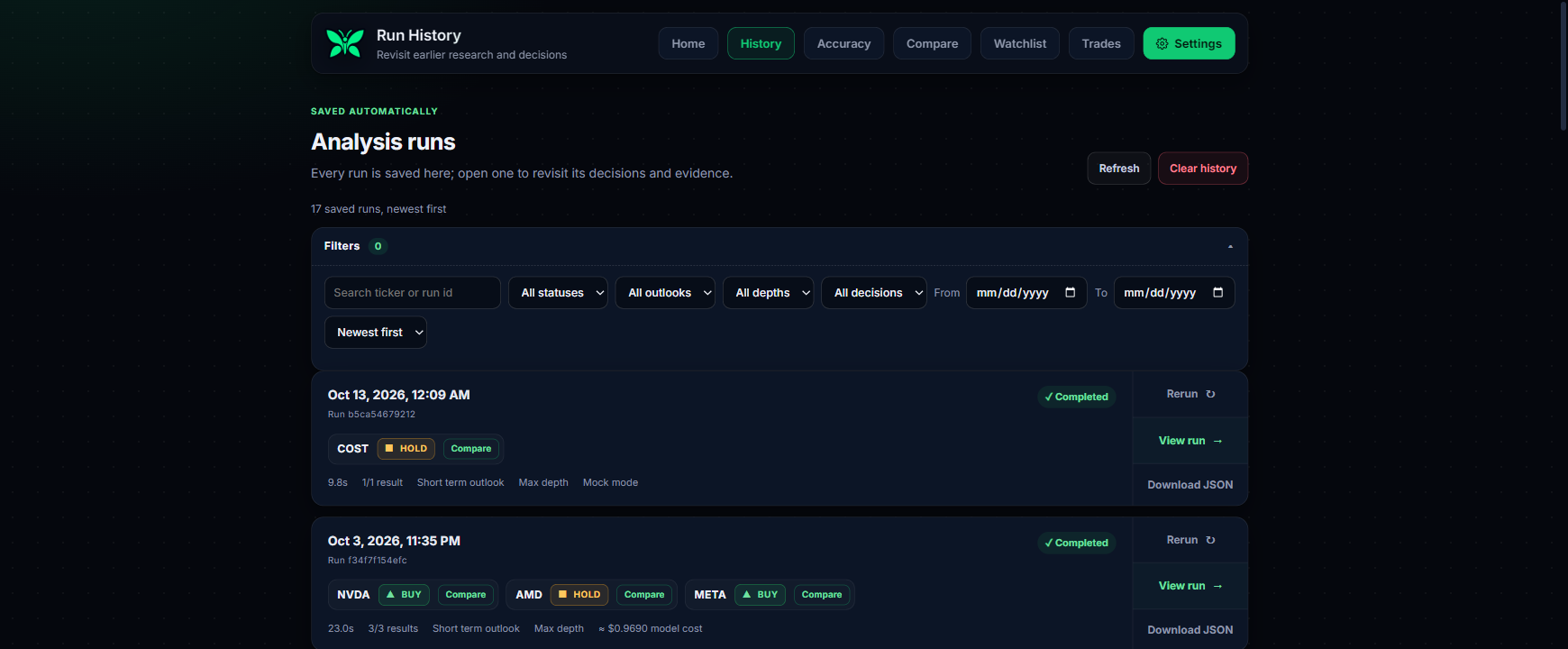Open the All outlooks dropdown
1568x649 pixels.
point(665,293)
